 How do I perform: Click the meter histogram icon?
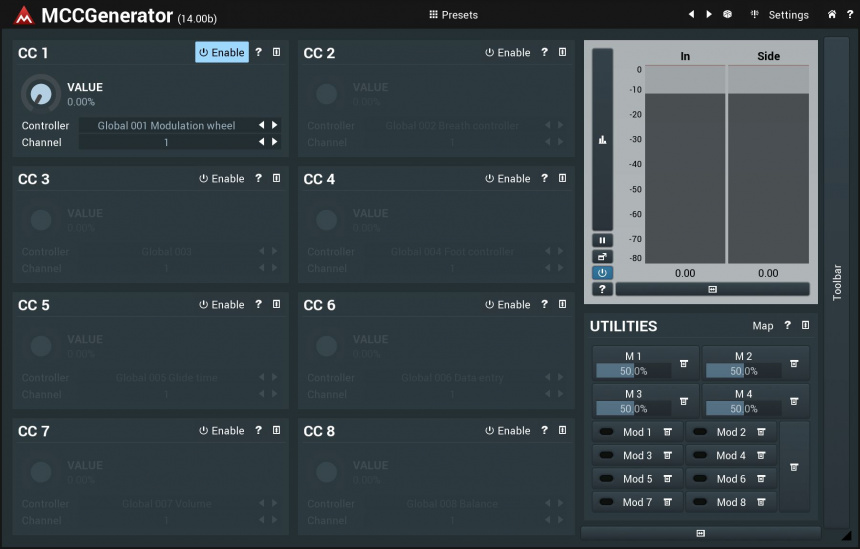tap(602, 139)
